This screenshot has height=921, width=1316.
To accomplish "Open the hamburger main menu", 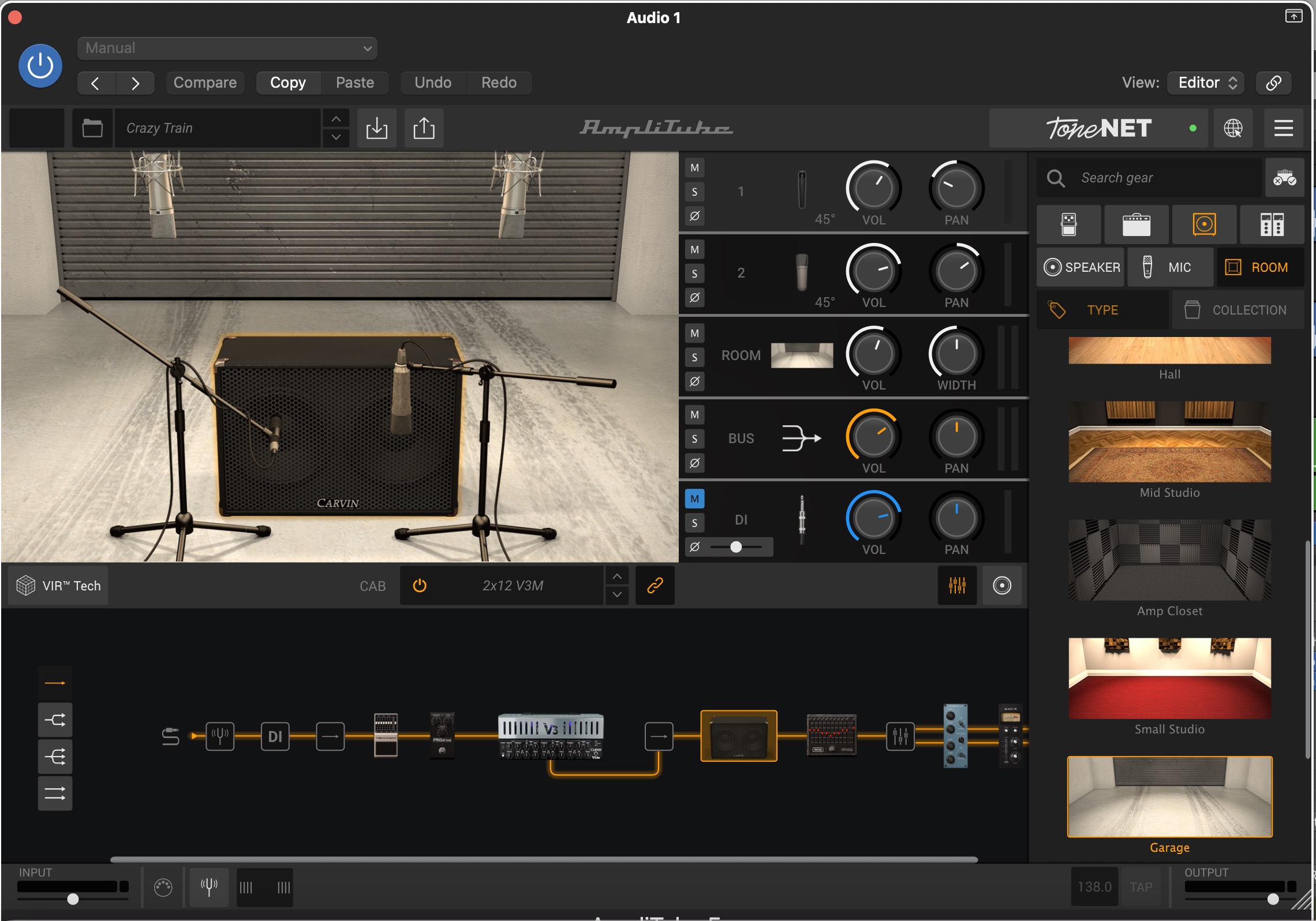I will (x=1283, y=128).
